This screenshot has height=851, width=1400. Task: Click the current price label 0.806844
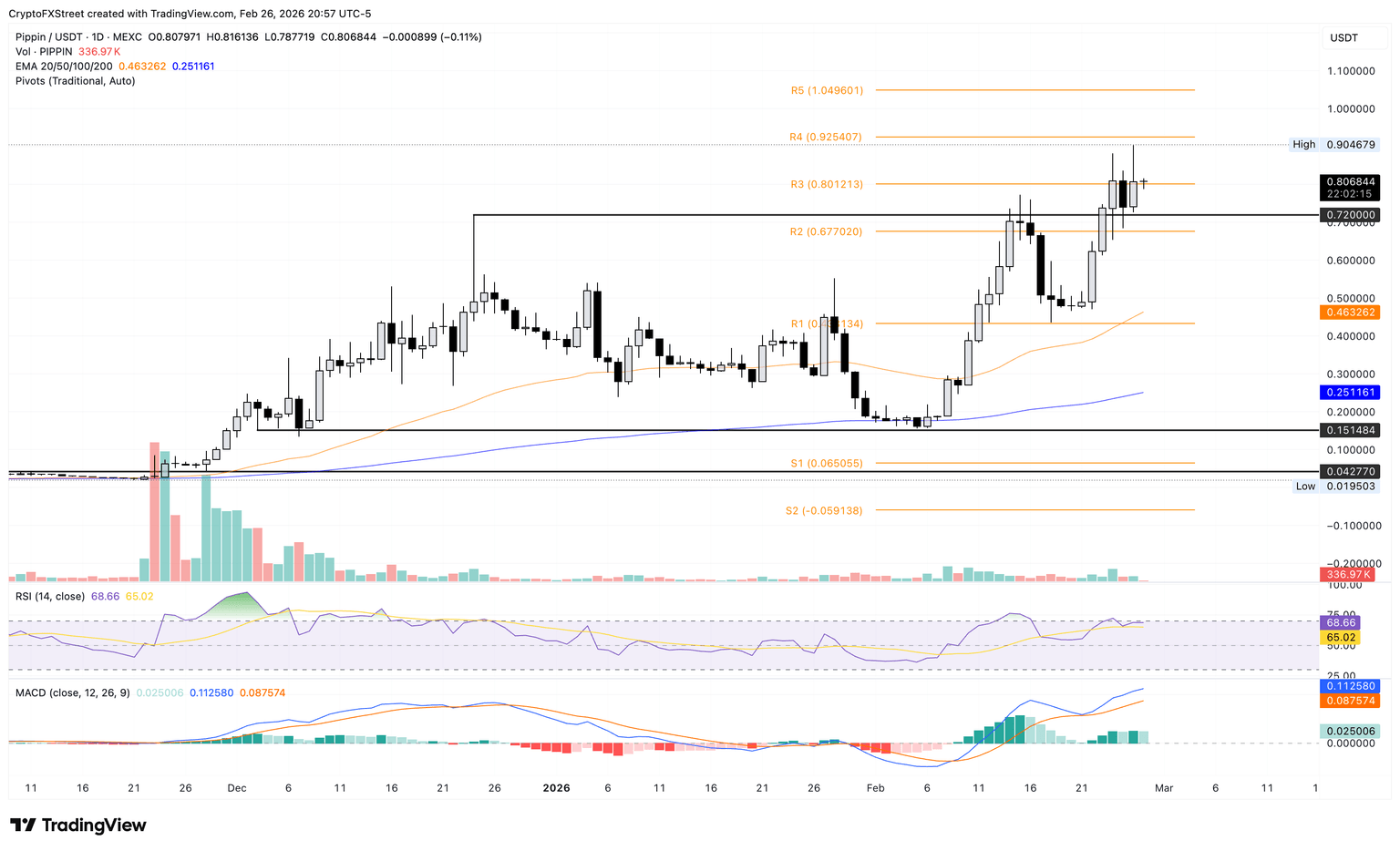(x=1349, y=182)
